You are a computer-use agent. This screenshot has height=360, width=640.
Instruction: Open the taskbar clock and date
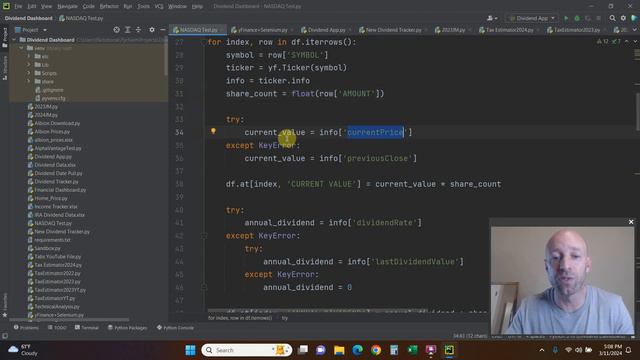[611, 350]
